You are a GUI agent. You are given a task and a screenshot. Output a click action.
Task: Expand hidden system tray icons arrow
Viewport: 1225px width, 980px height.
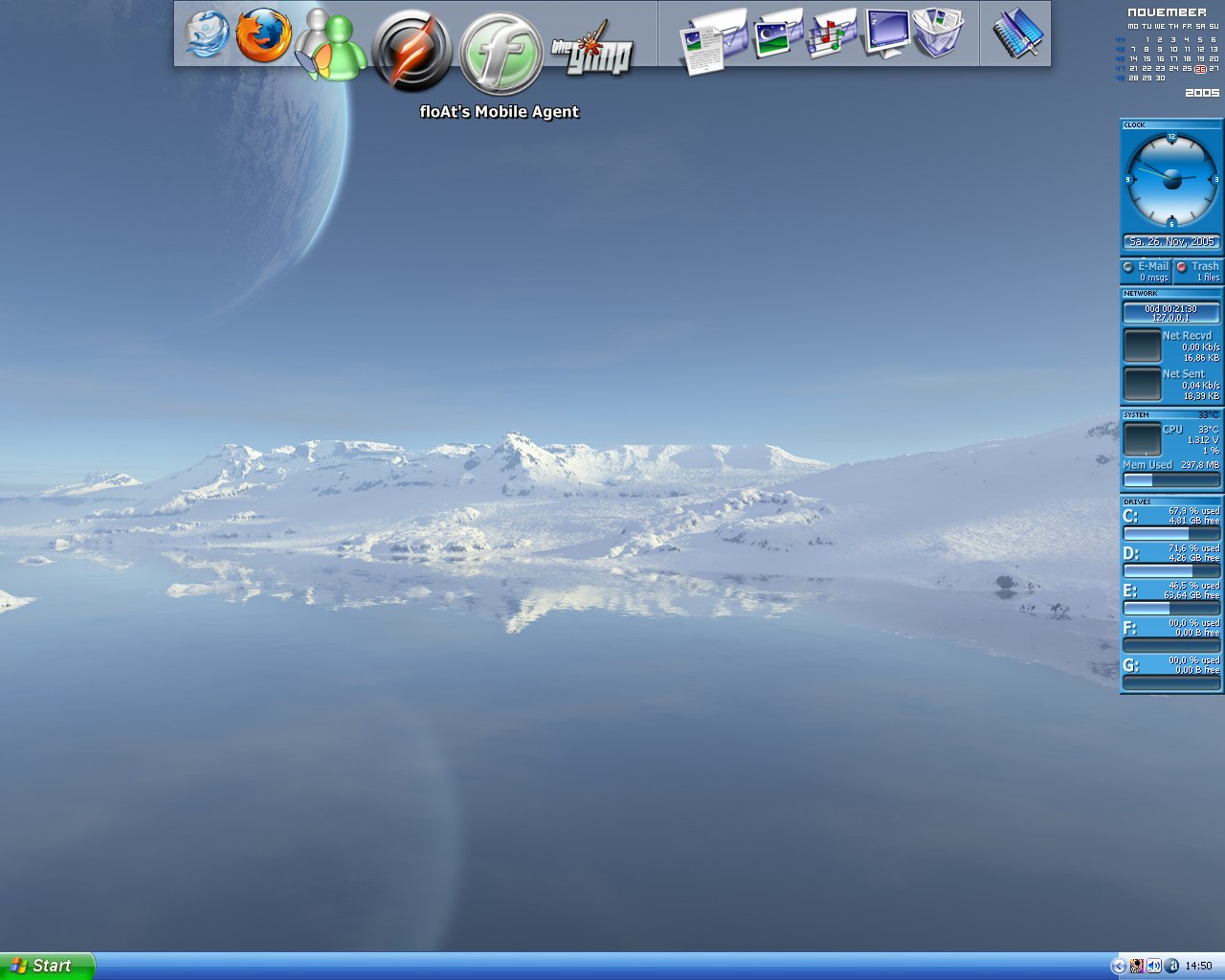pos(1118,966)
